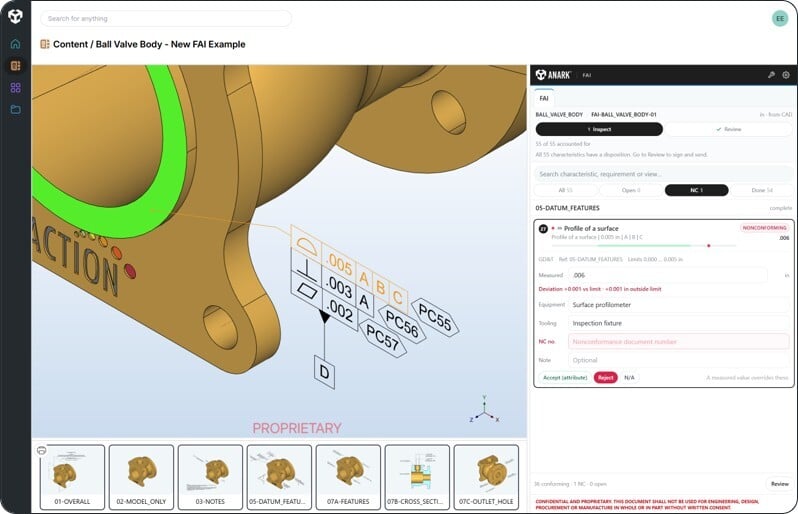Select the PC56 callout tag in the viewport
798x514 pixels.
click(402, 324)
